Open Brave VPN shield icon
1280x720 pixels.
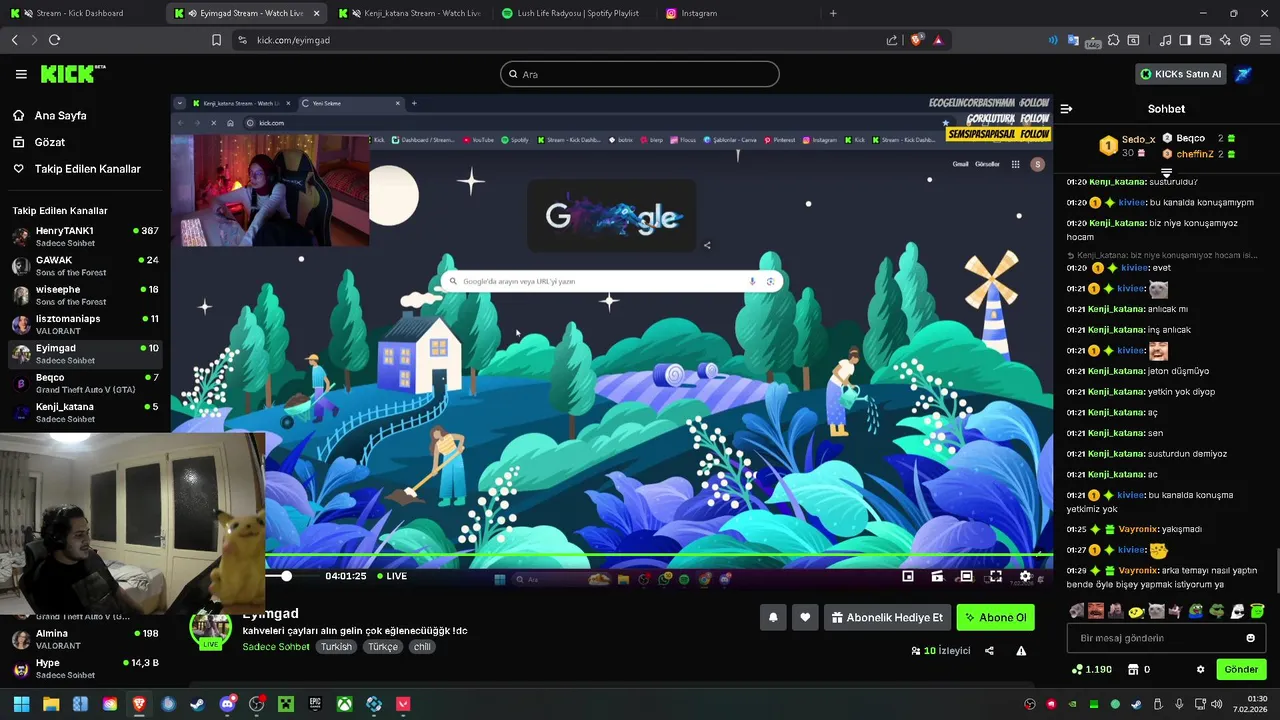(1245, 40)
